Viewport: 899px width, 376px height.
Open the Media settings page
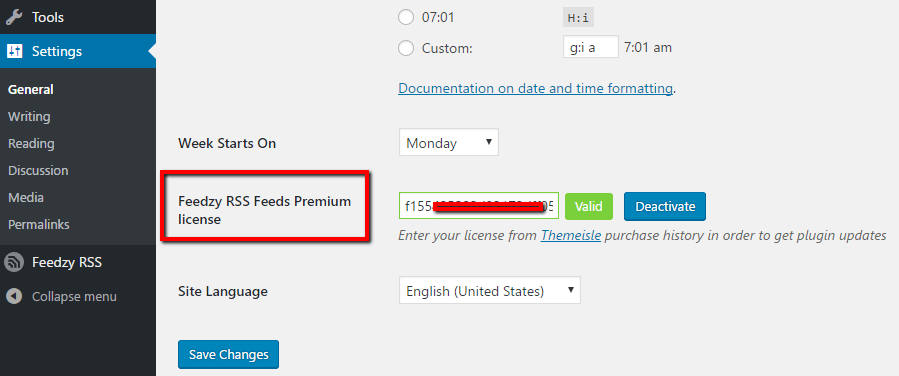click(x=26, y=198)
